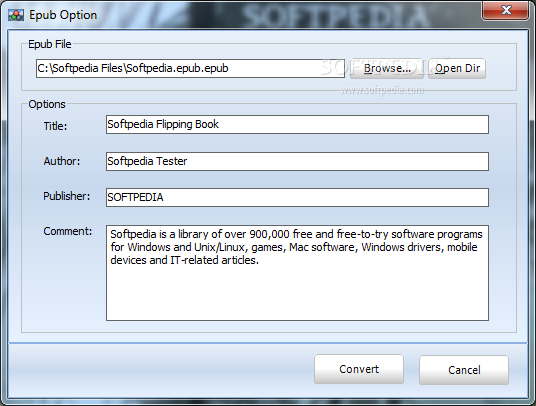Click the Comment: label

tap(68, 231)
